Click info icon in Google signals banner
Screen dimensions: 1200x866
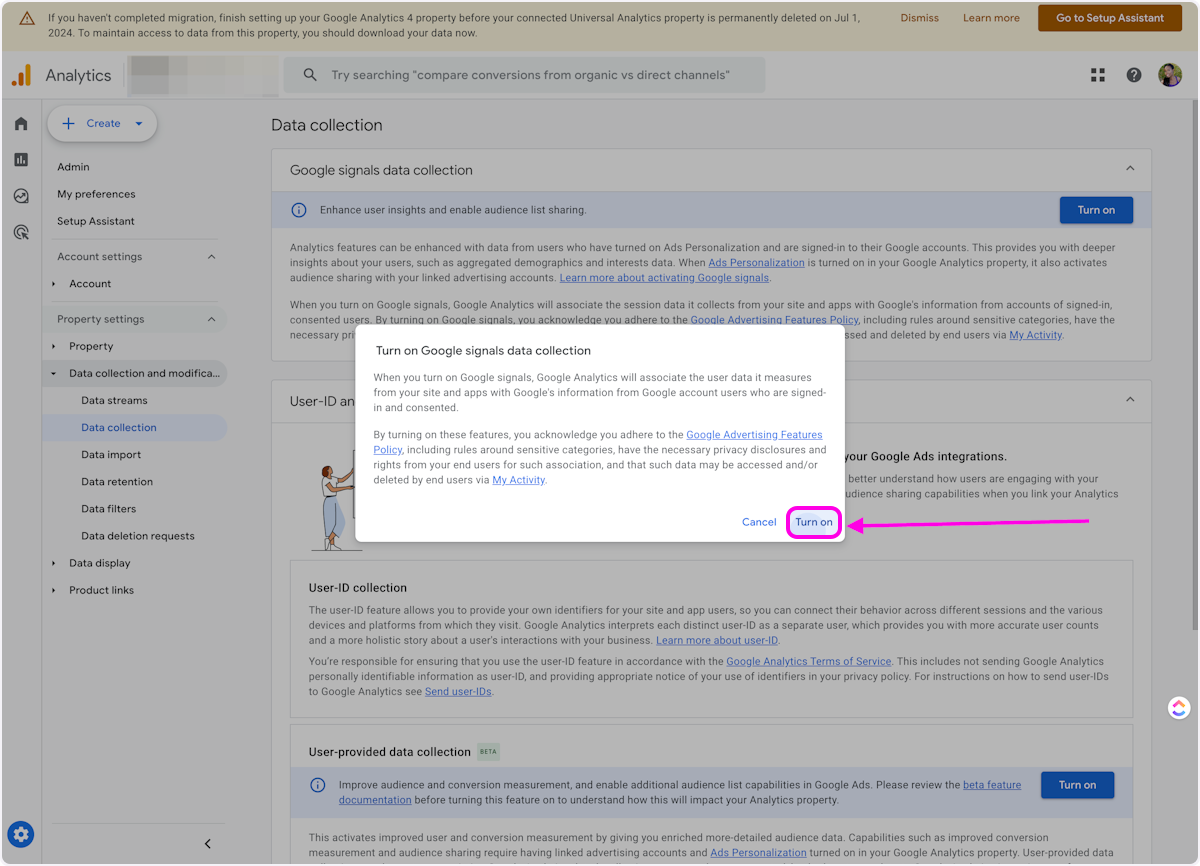[298, 210]
